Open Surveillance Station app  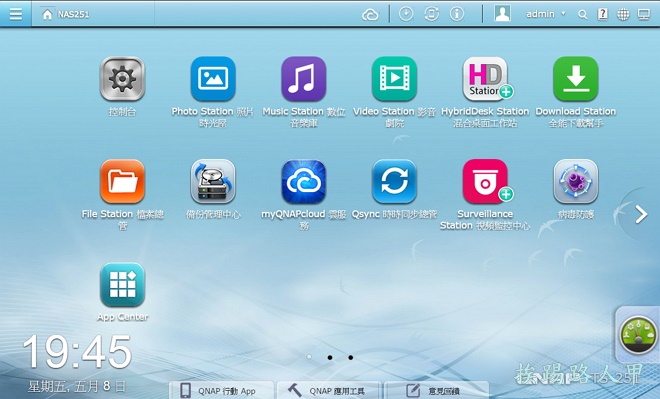point(485,181)
